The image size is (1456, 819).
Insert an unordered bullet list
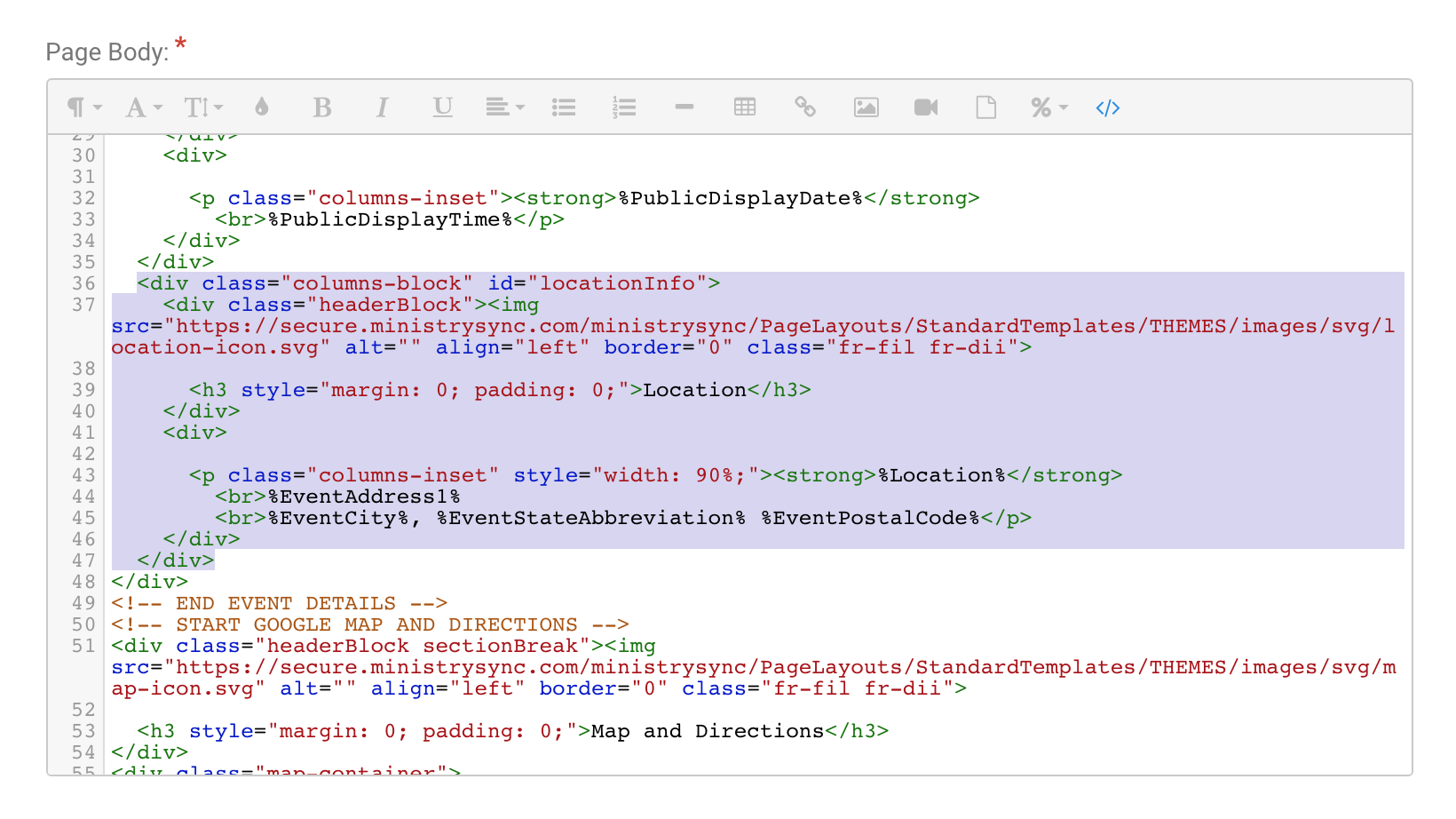coord(564,107)
